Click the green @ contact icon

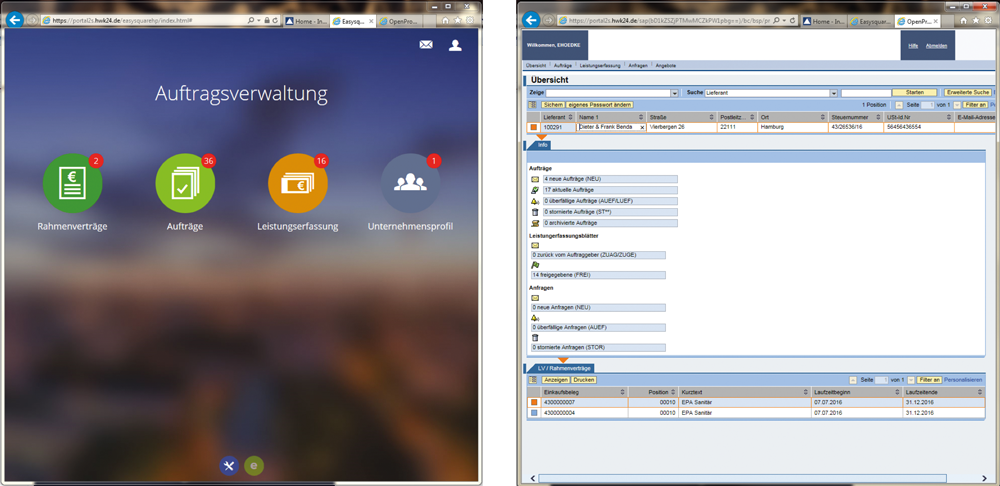tap(254, 465)
